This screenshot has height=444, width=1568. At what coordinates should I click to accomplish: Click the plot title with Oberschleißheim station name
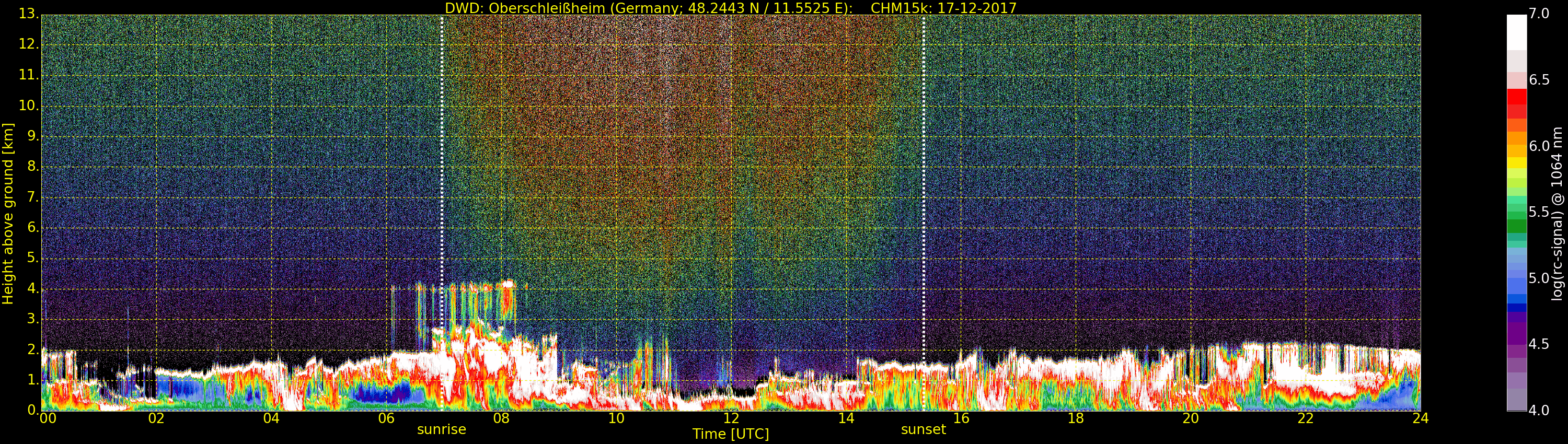point(731,8)
